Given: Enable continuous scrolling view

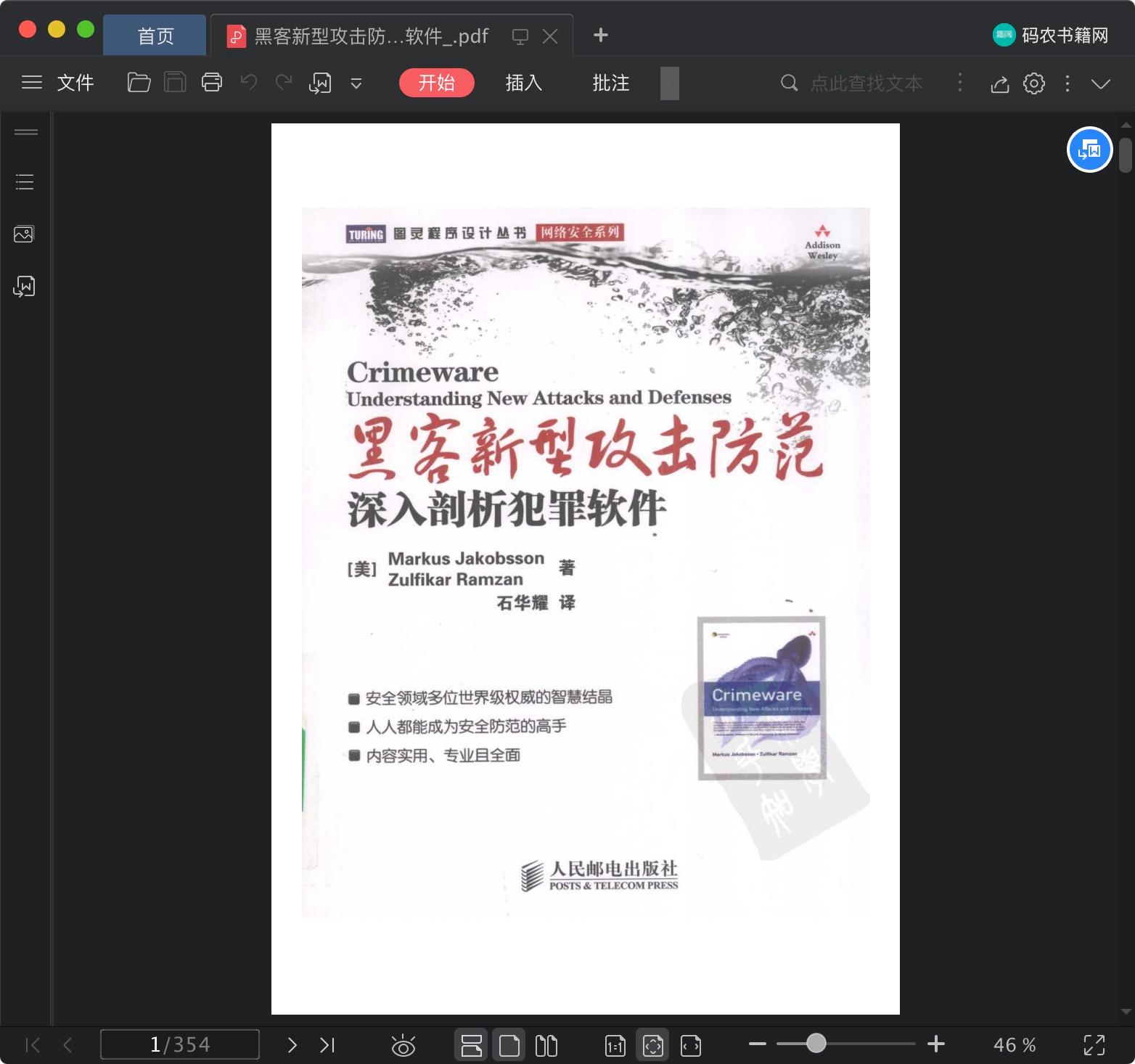Looking at the screenshot, I should (472, 1045).
